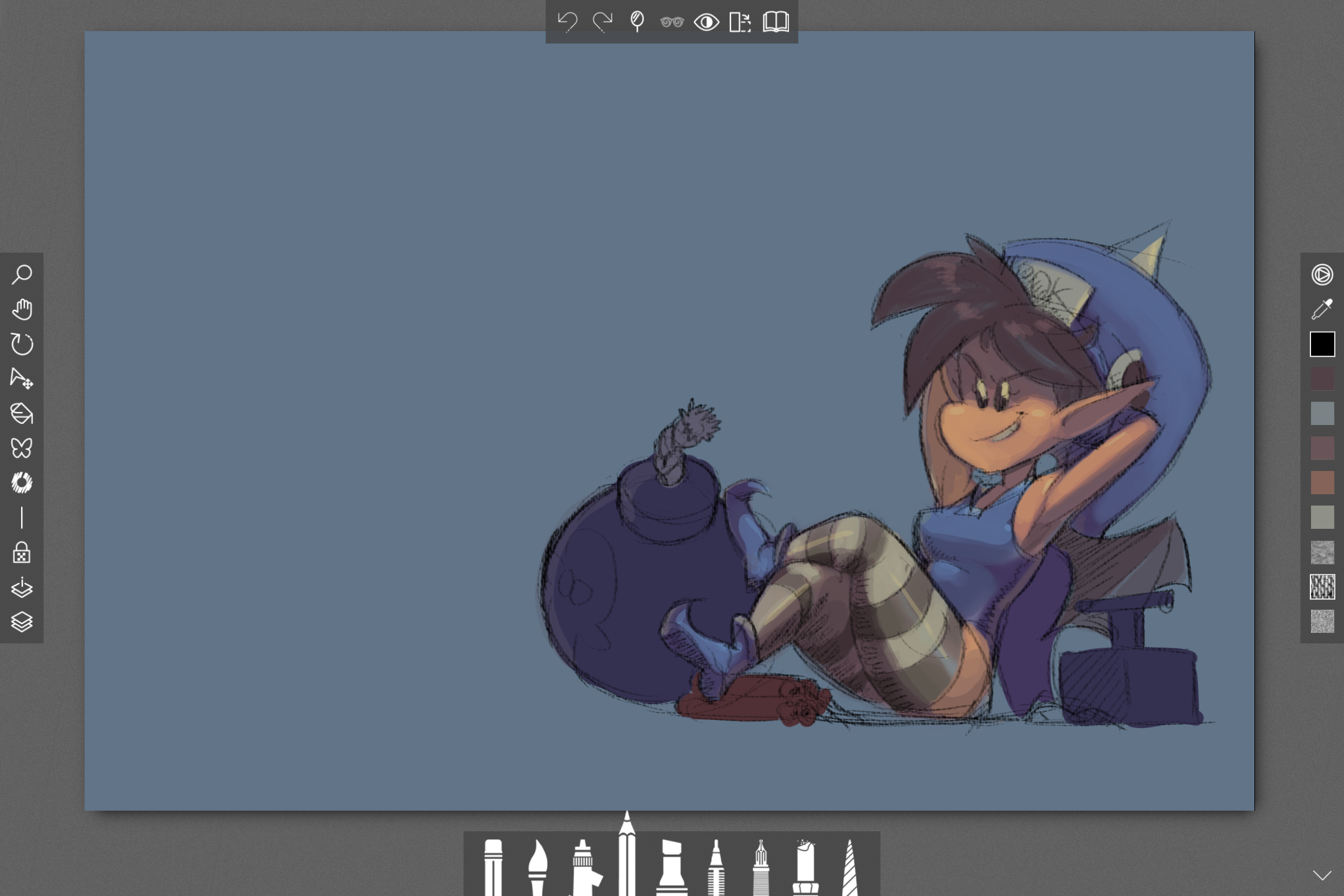Choose the arrow move selection tool
Screen dimensions: 1344x896
[x=22, y=378]
